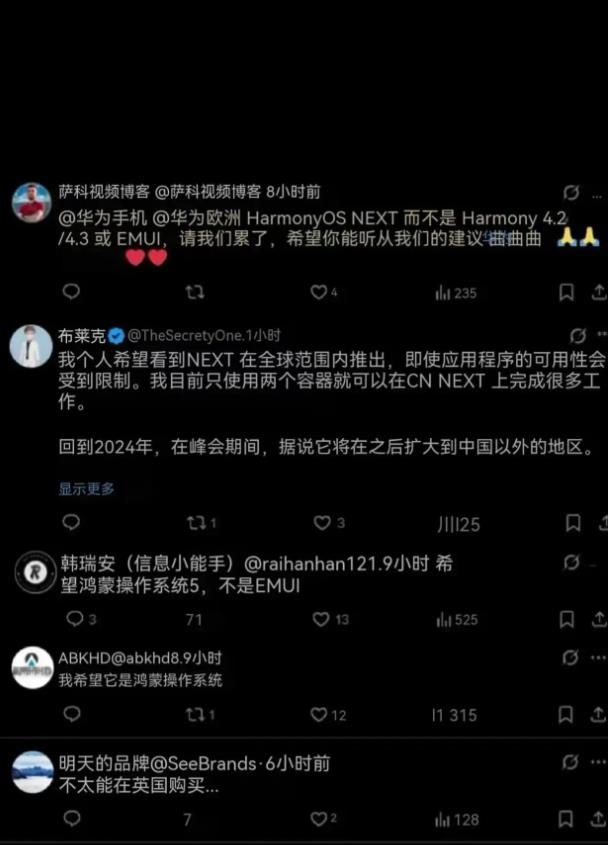
Task: Like the 萨科视频博客 post
Action: (319, 292)
